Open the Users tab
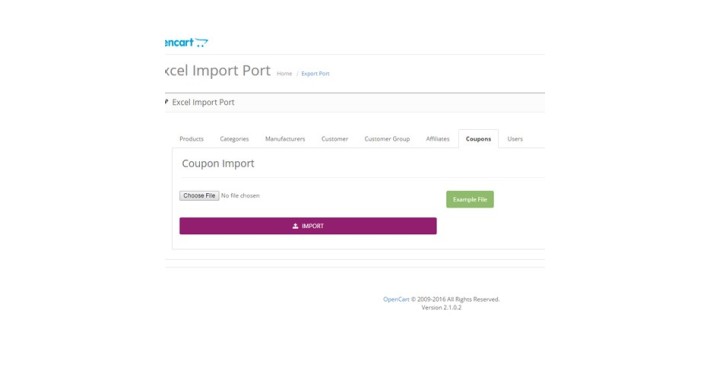 (x=515, y=139)
